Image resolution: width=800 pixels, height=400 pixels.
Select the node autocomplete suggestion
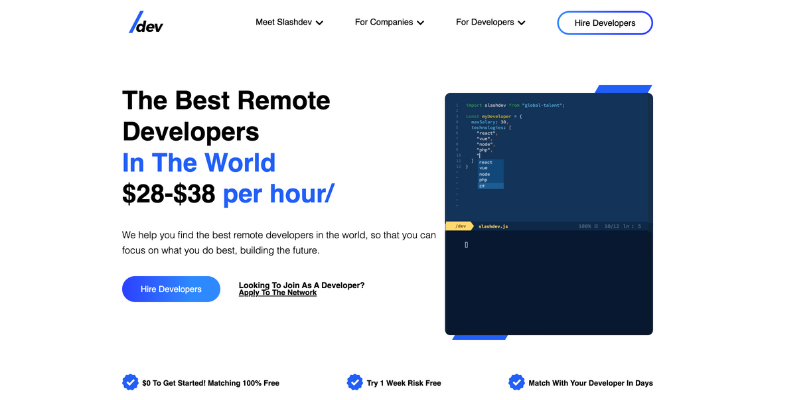point(491,174)
